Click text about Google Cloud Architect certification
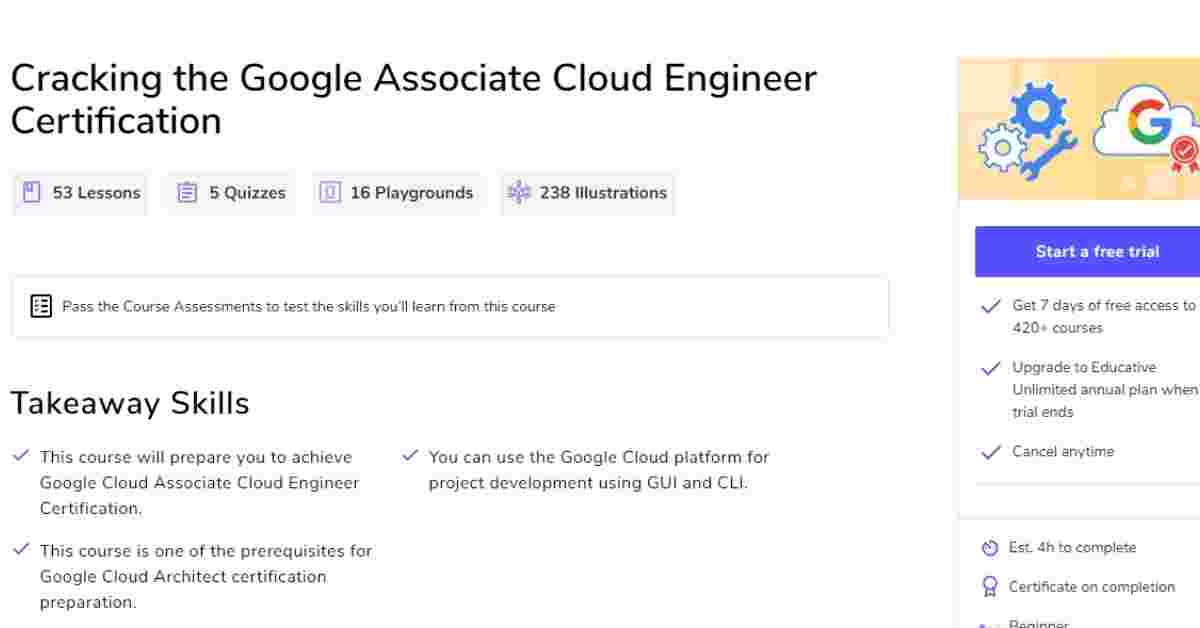 click(206, 576)
